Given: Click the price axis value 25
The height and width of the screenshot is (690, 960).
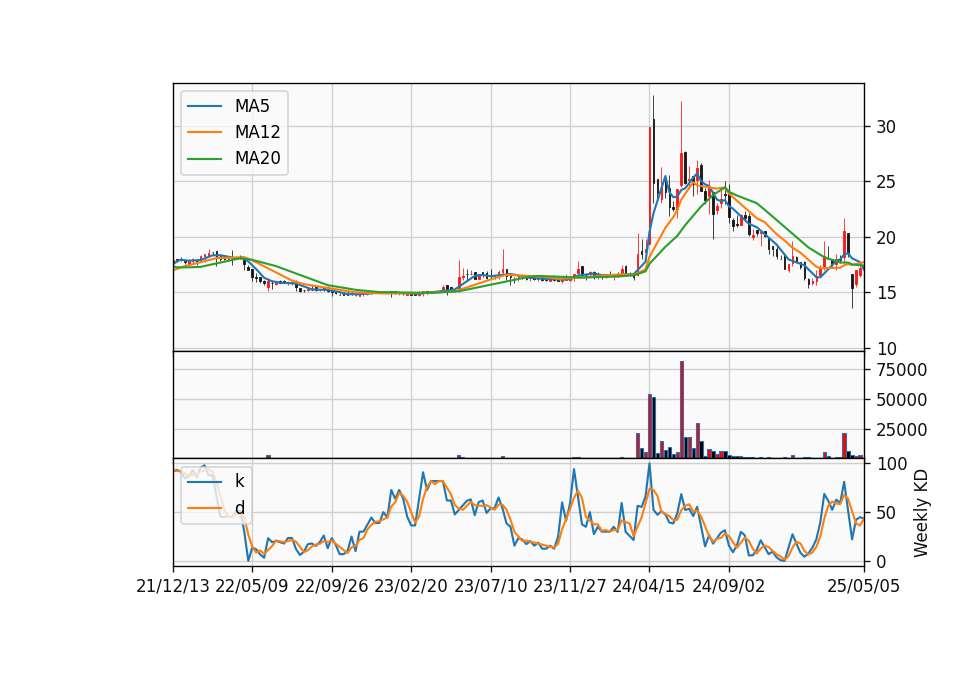Looking at the screenshot, I should click(x=886, y=182).
